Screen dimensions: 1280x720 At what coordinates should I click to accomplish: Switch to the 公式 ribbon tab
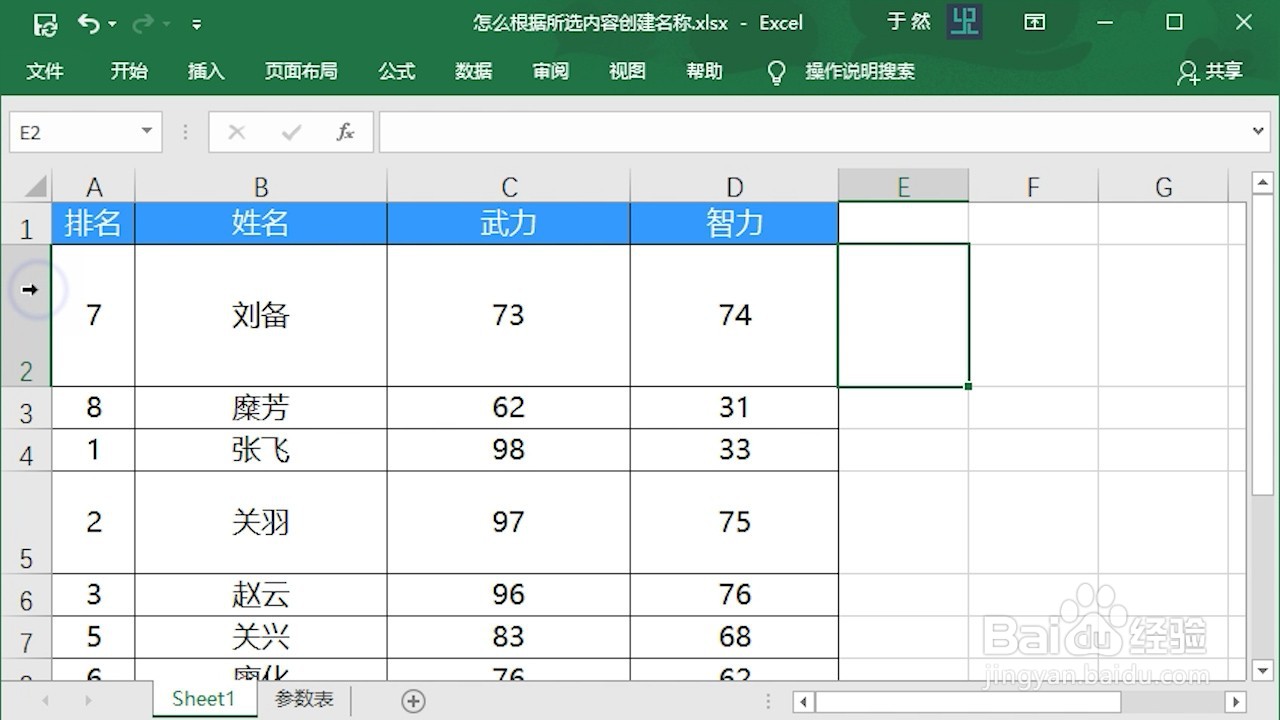(396, 71)
